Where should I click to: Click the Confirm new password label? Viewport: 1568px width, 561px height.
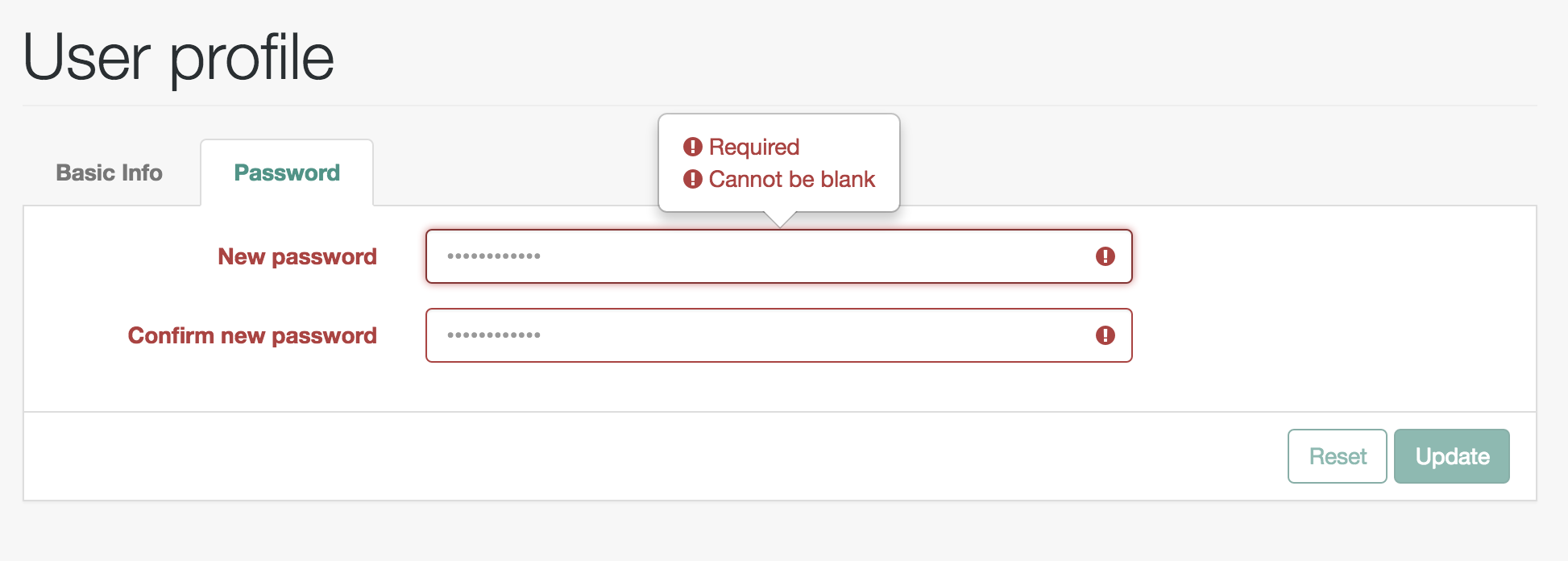coord(252,336)
